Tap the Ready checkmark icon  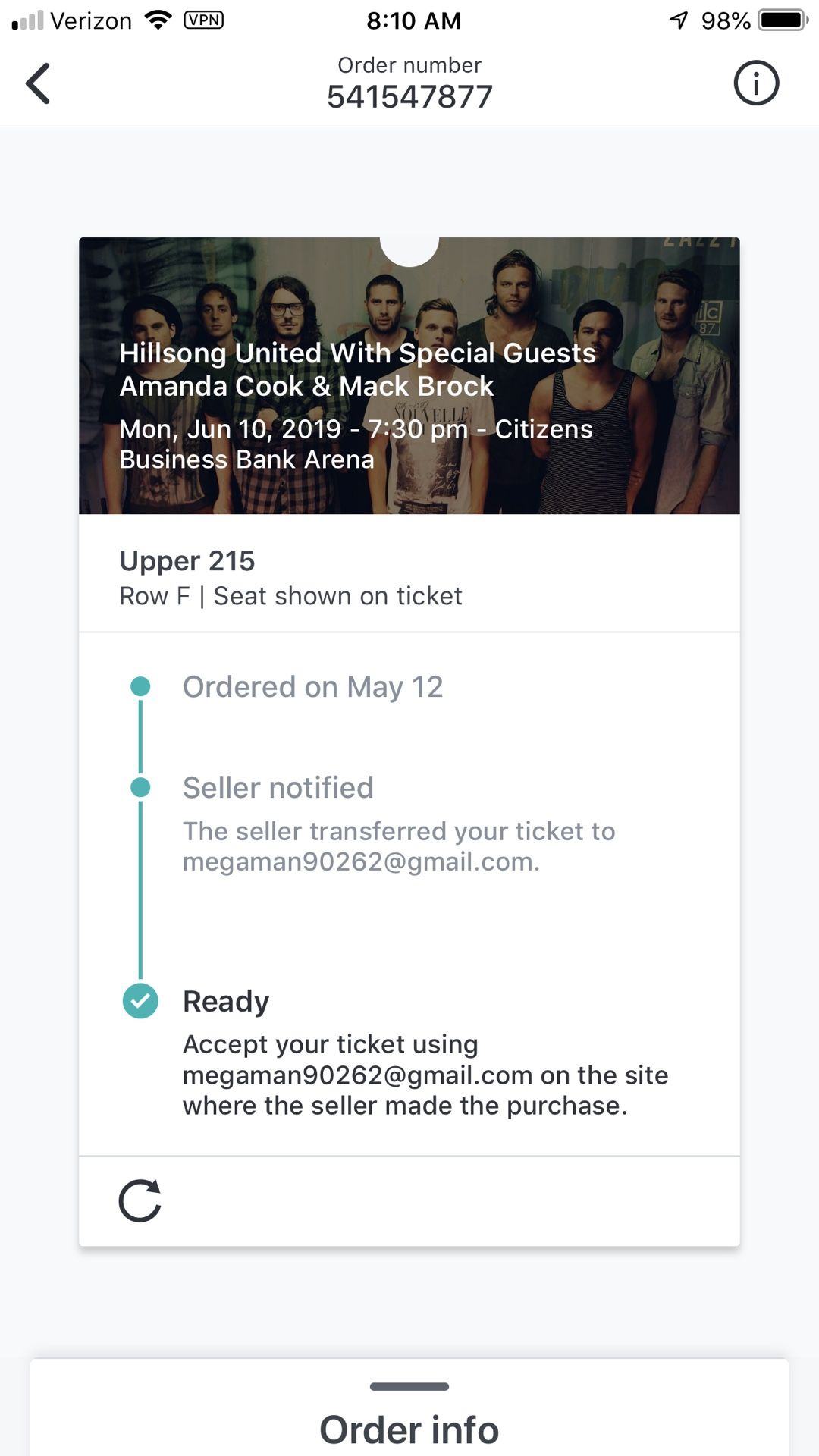pyautogui.click(x=140, y=1001)
